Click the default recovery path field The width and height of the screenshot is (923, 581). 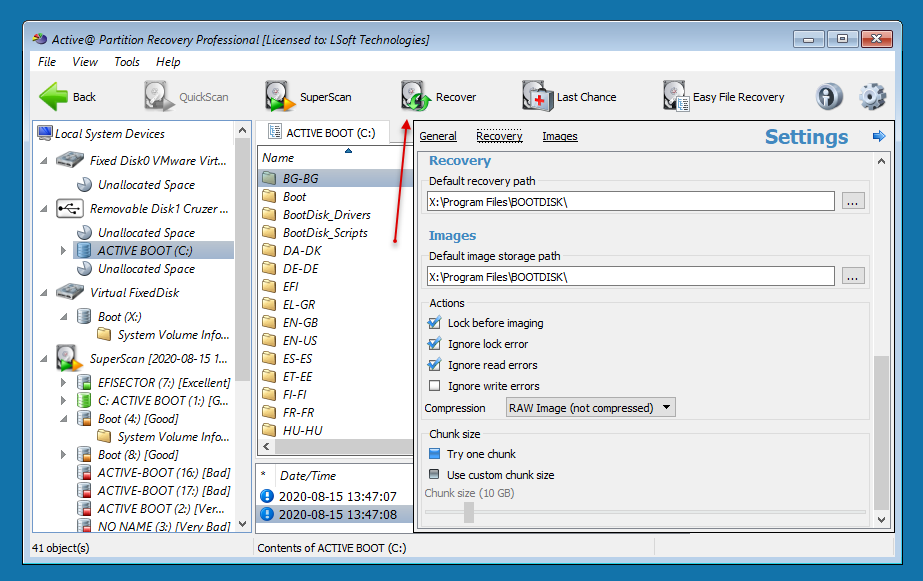pos(630,201)
